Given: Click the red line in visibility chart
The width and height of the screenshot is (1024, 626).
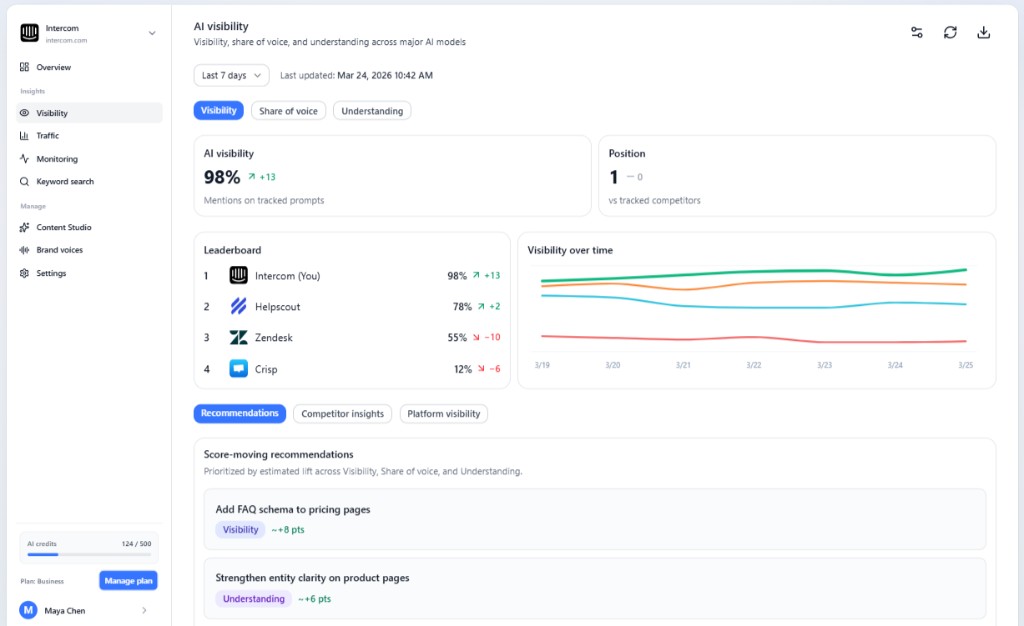Looking at the screenshot, I should tap(754, 338).
